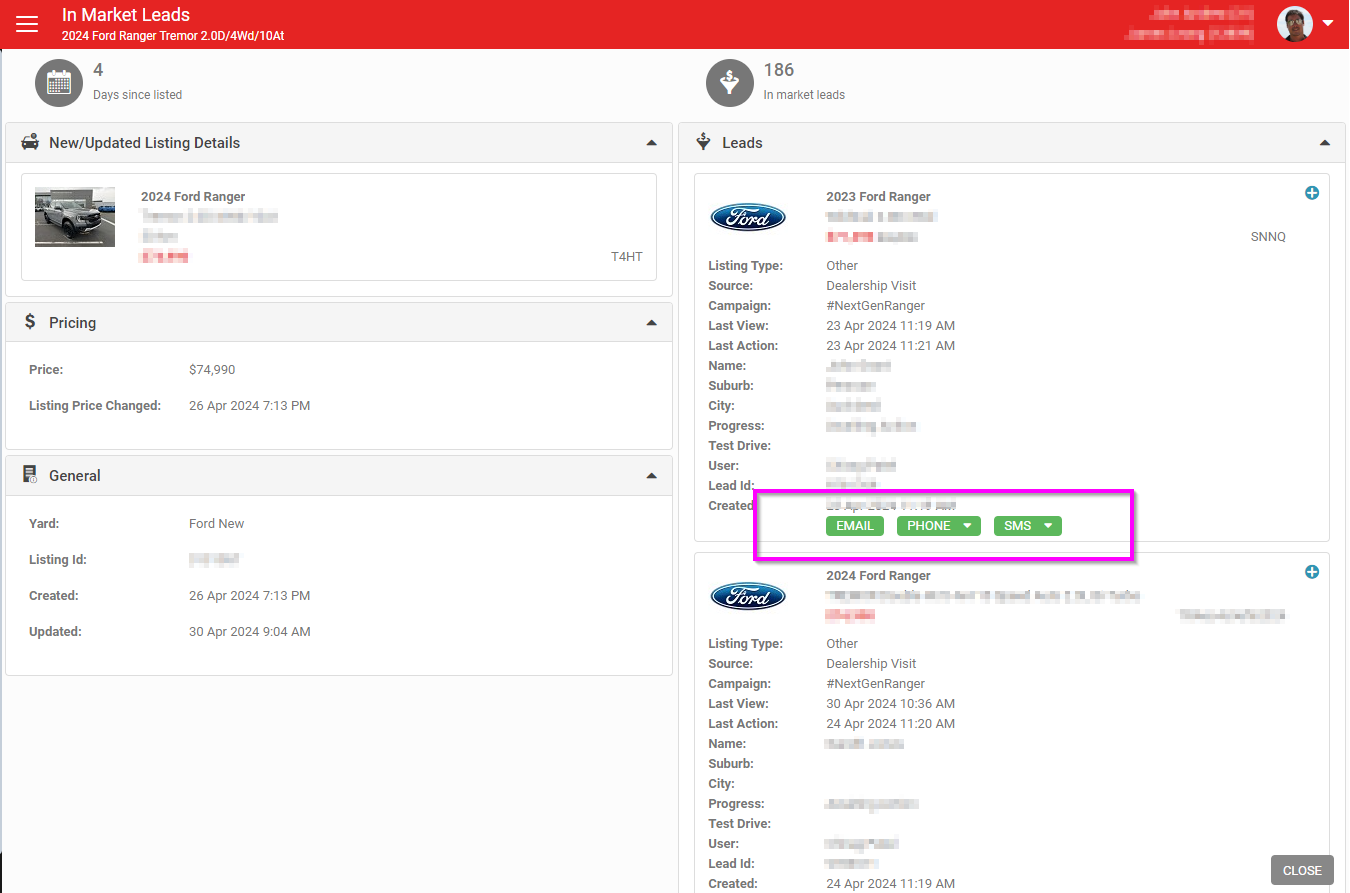Click the SNNQ lead code

pyautogui.click(x=1268, y=237)
